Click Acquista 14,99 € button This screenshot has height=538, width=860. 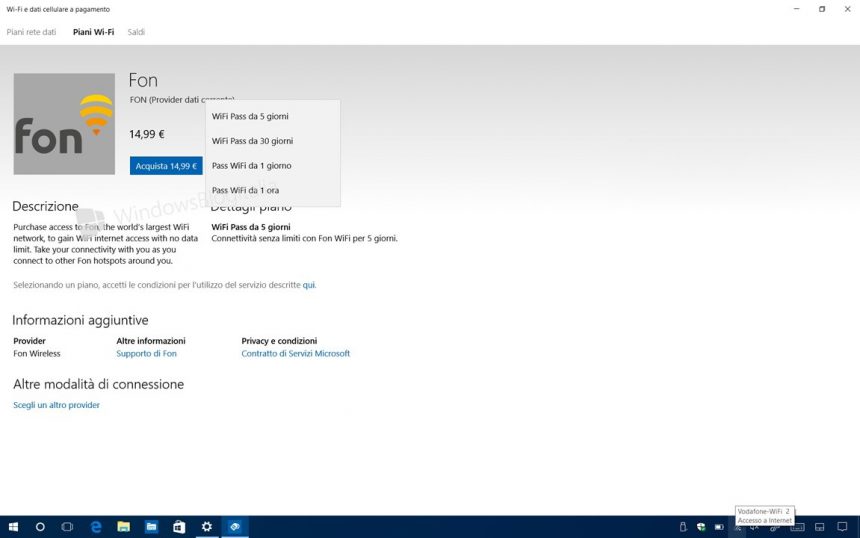(x=166, y=166)
